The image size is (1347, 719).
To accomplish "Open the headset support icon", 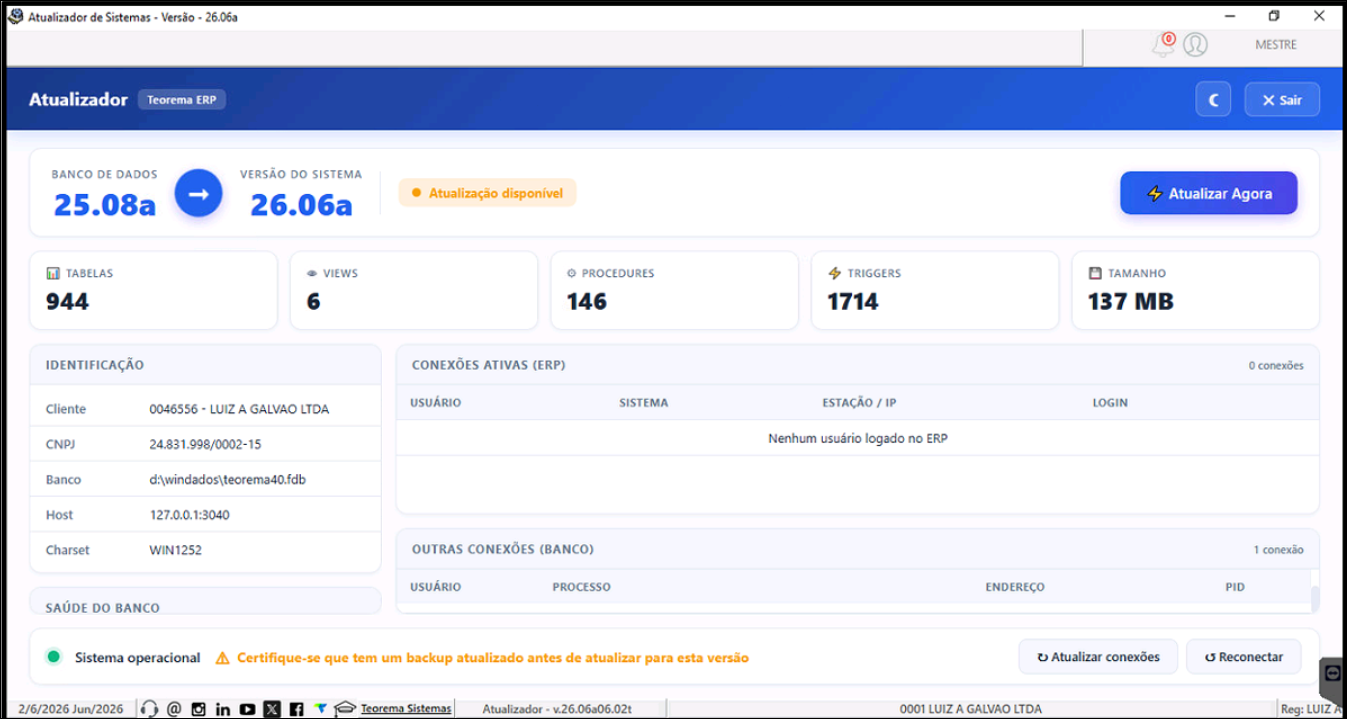I will [x=150, y=709].
